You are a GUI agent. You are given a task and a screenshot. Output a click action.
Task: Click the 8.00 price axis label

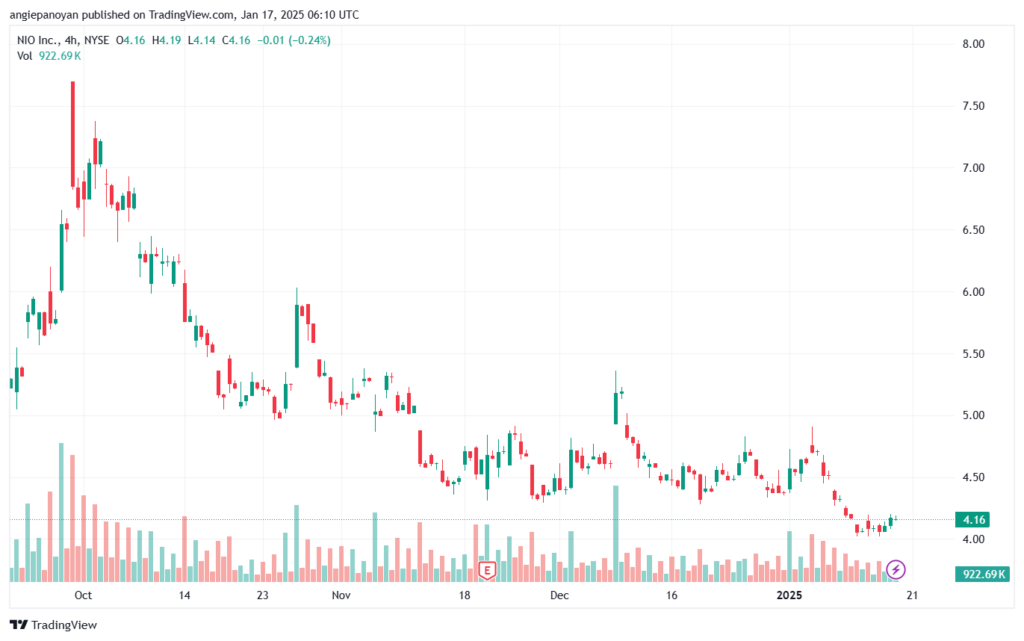[973, 44]
